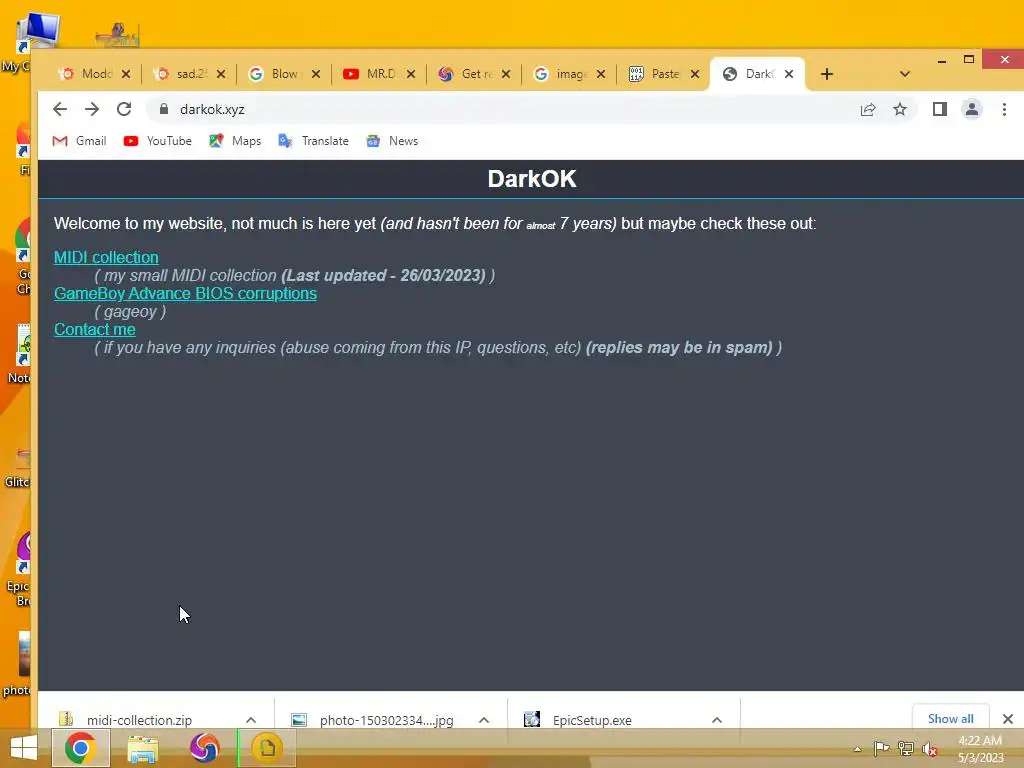Show hidden system tray icons
Screen dimensions: 1024x768
click(x=857, y=749)
